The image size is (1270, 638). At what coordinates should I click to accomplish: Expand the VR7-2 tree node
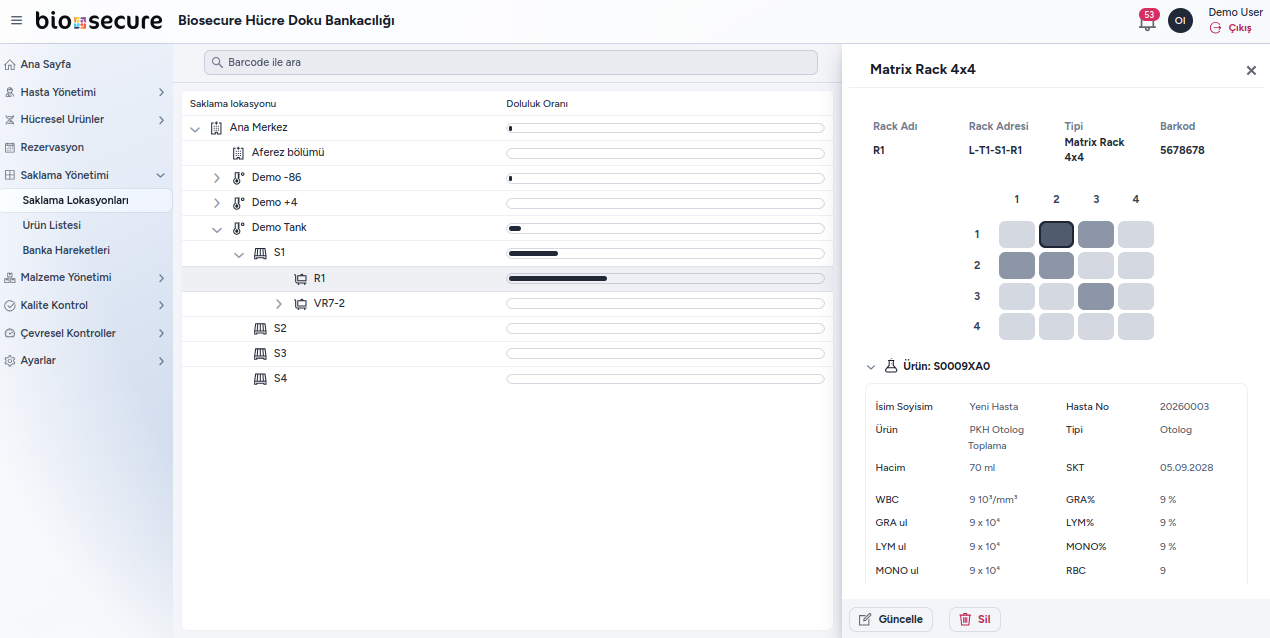tap(279, 304)
